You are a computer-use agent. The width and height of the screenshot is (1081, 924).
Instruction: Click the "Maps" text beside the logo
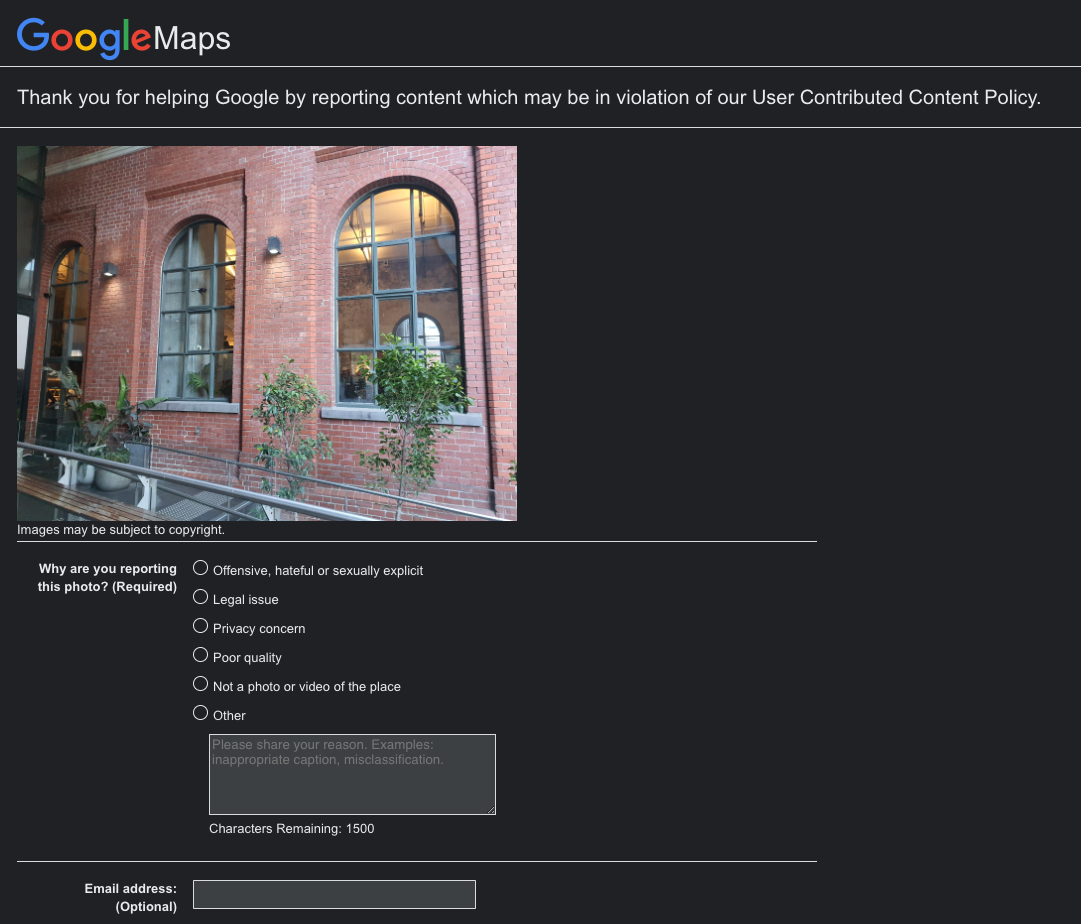point(193,39)
